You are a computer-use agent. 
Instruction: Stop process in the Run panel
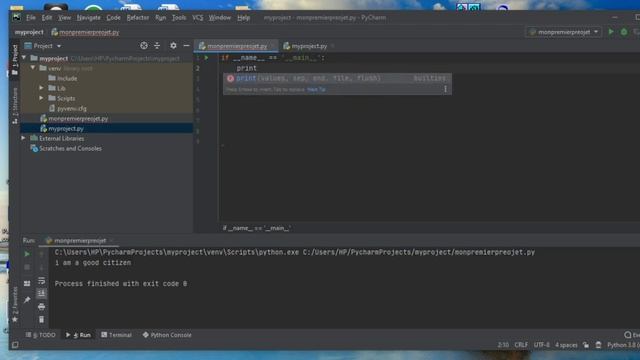pos(27,267)
